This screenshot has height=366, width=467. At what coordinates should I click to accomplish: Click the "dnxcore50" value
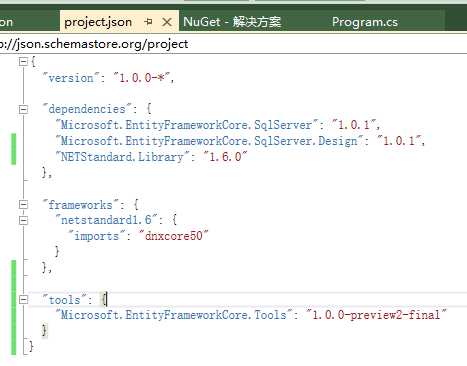click(x=174, y=236)
